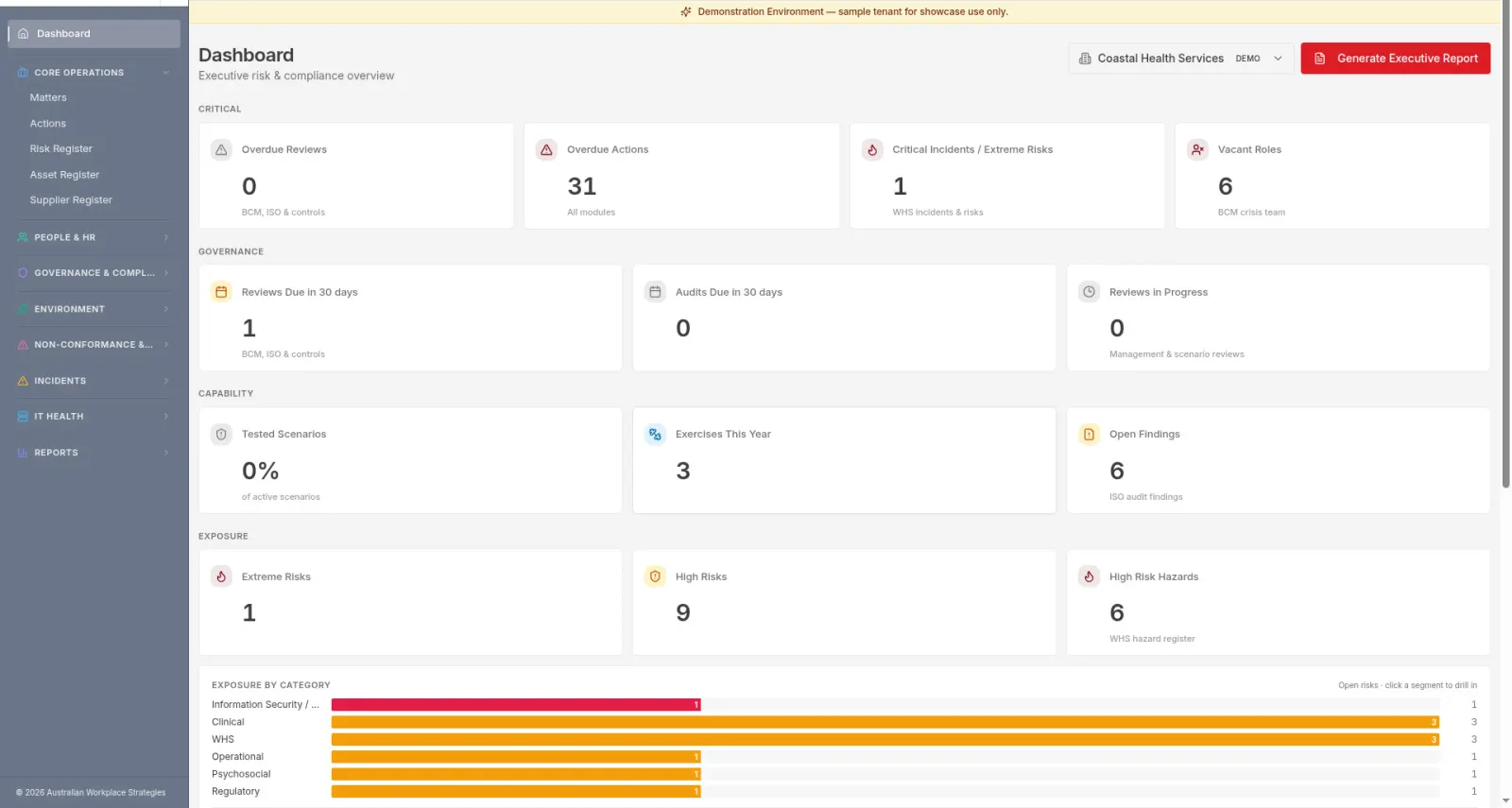Viewport: 1512px width, 808px height.
Task: Click Generate Executive Report button
Action: [1396, 59]
